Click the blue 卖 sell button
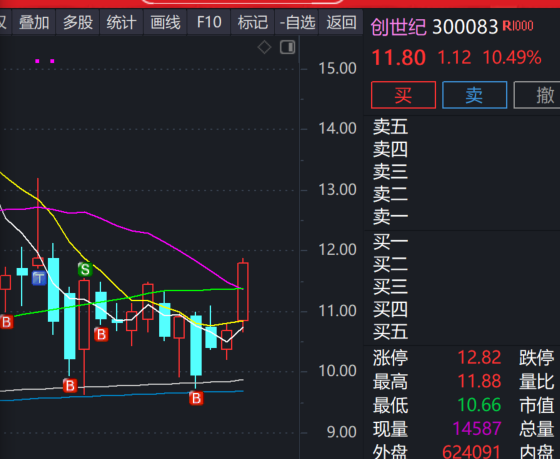This screenshot has width=560, height=459. [474, 95]
